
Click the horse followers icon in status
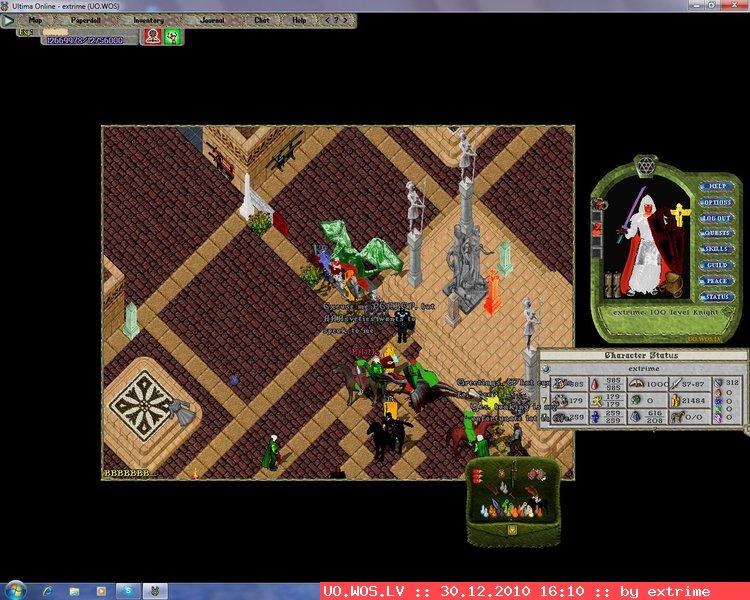click(676, 417)
